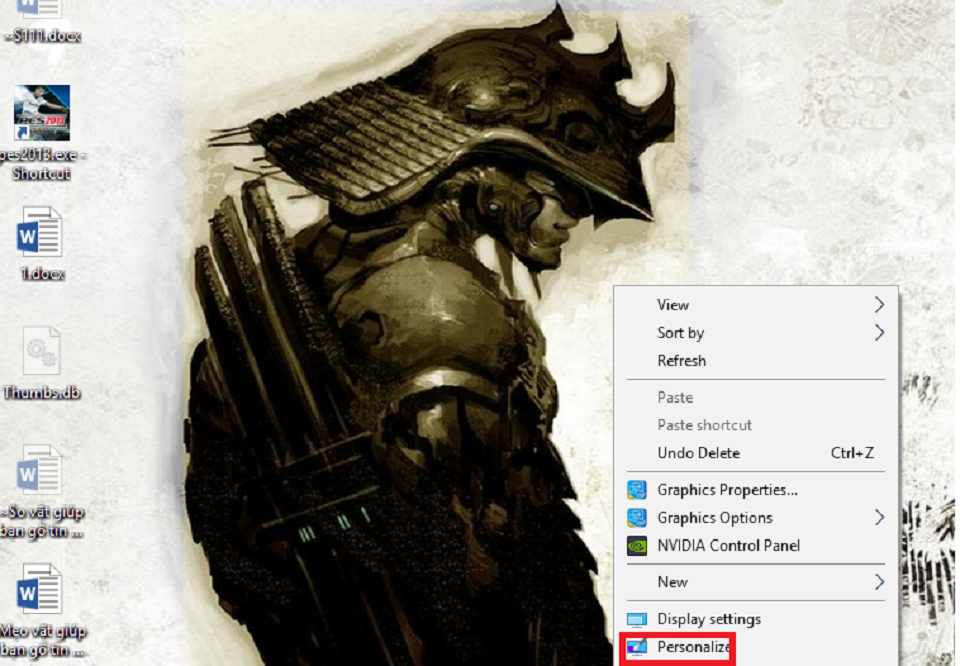Select Paste shortcut in the context menu
The height and width of the screenshot is (666, 960).
pos(756,425)
